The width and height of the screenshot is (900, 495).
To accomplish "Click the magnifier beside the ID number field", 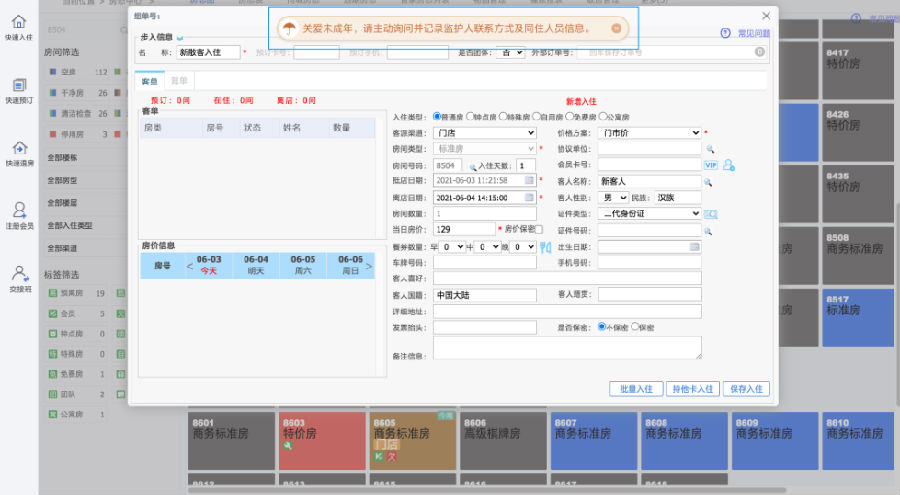I will click(708, 231).
